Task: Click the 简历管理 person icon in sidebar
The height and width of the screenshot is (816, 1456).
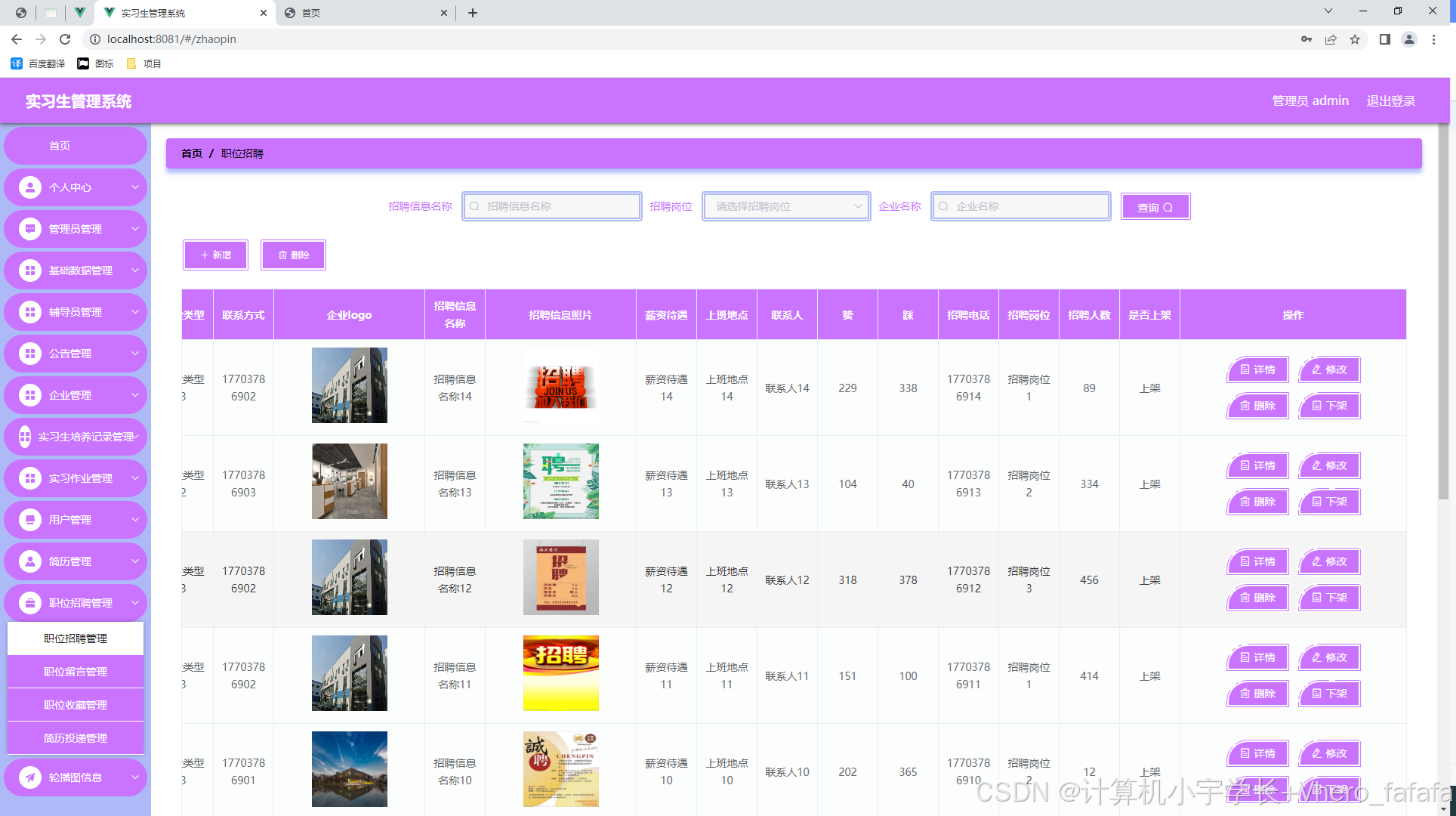Action: pos(30,561)
